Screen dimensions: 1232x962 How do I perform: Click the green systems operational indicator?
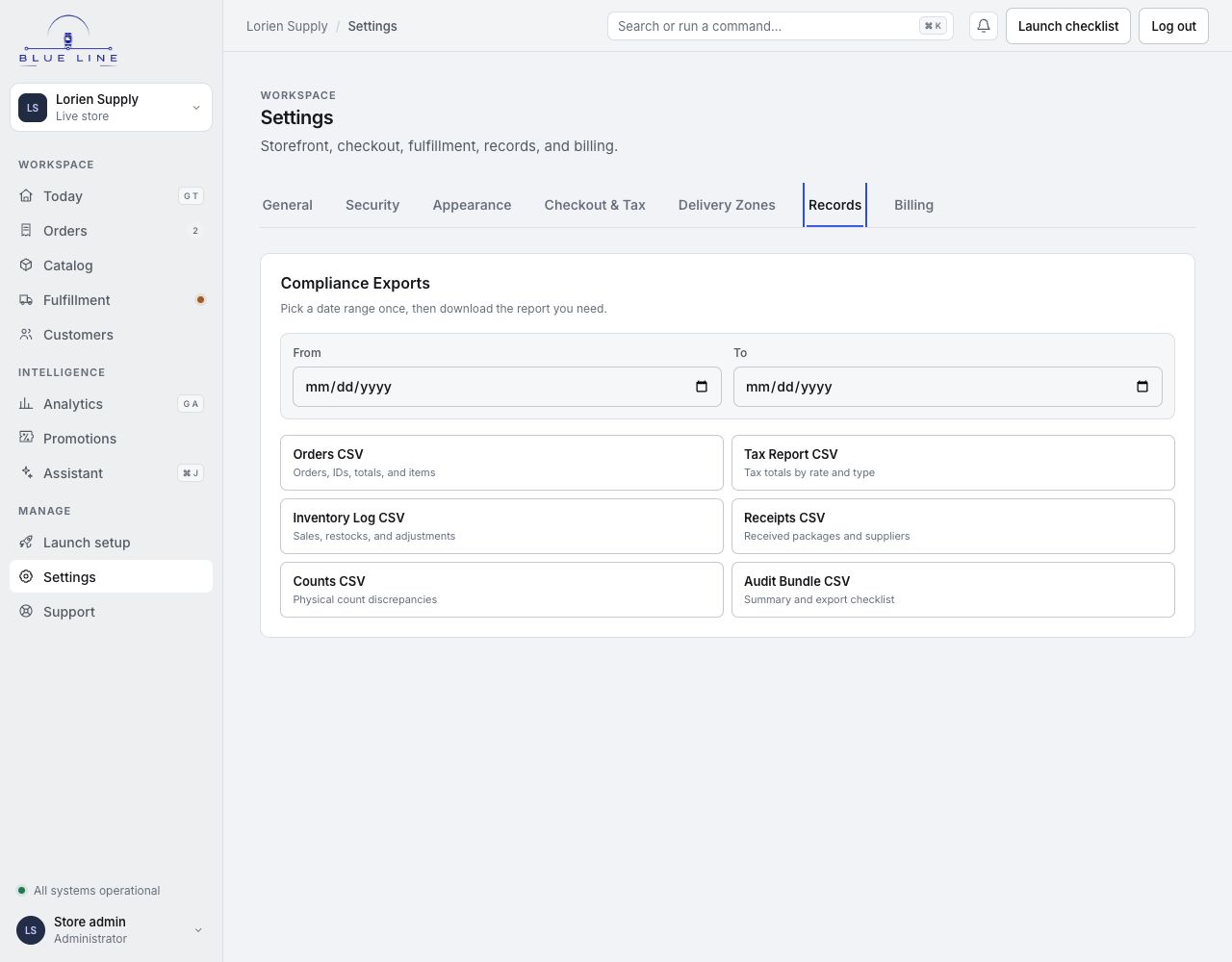21,891
